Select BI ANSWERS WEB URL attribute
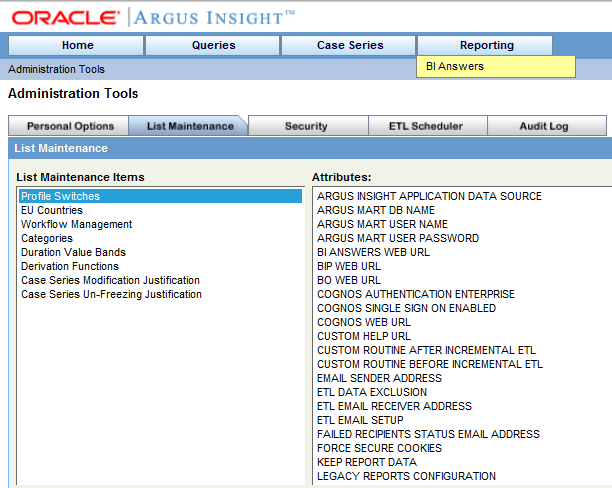The width and height of the screenshot is (612, 488). pos(374,252)
